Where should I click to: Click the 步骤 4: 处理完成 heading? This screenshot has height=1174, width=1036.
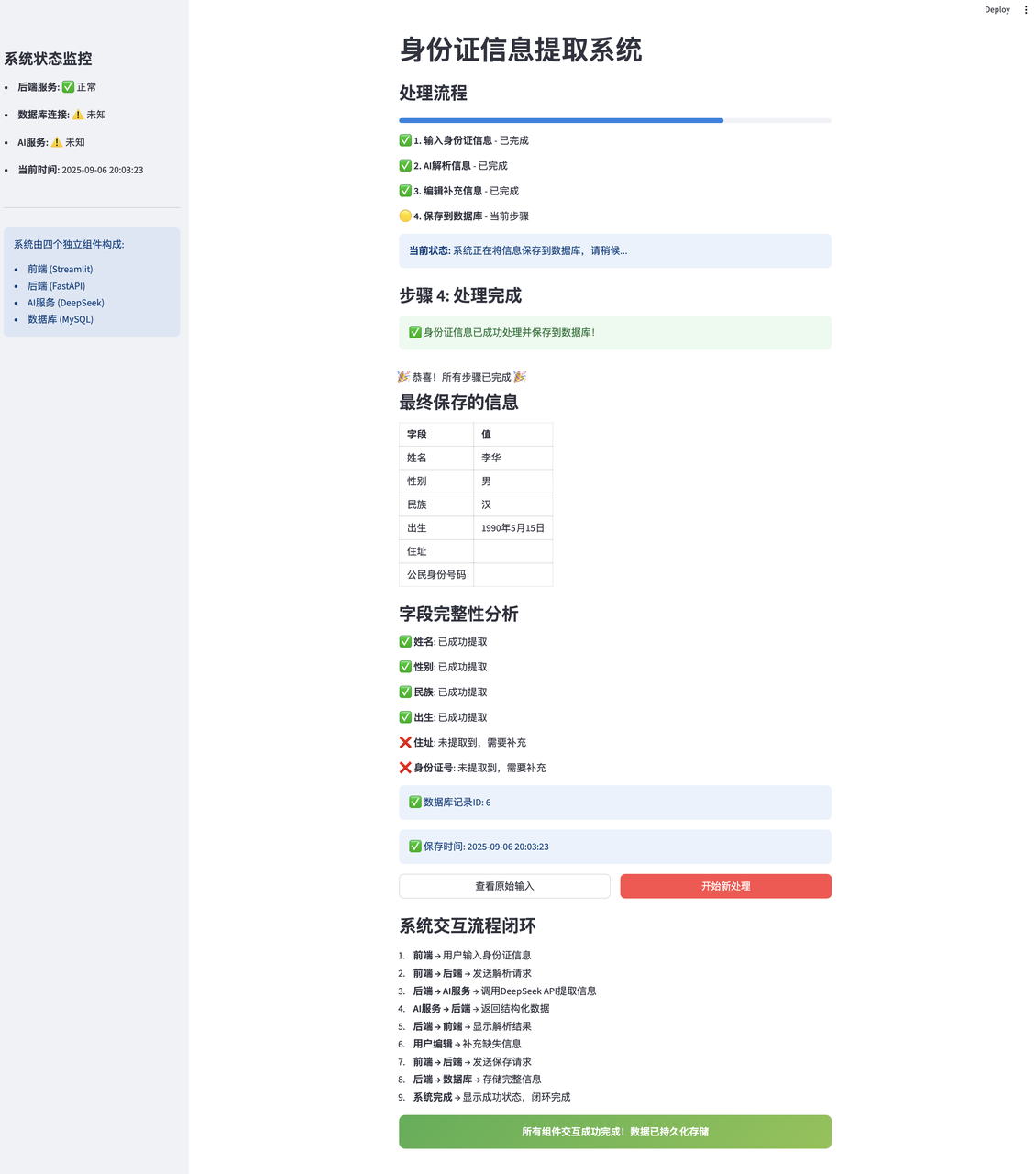click(x=460, y=295)
